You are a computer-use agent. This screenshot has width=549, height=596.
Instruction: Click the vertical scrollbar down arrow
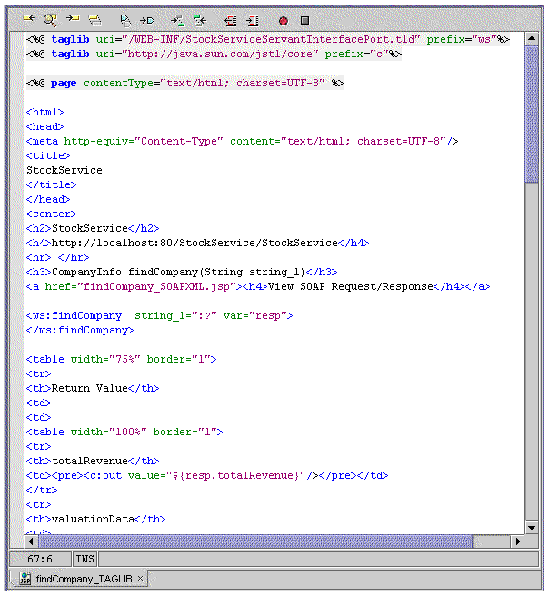point(532,528)
